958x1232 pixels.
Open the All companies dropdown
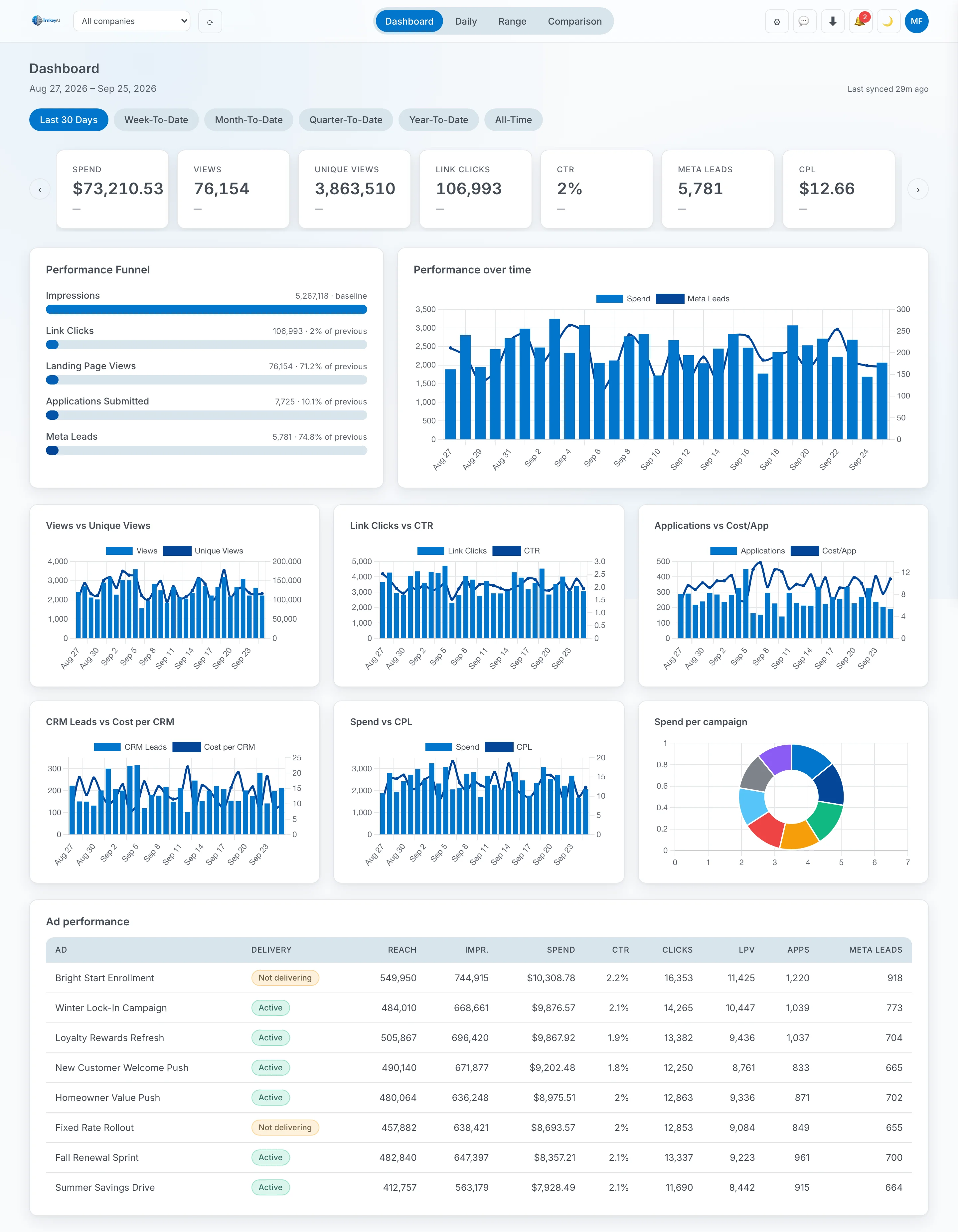(131, 21)
